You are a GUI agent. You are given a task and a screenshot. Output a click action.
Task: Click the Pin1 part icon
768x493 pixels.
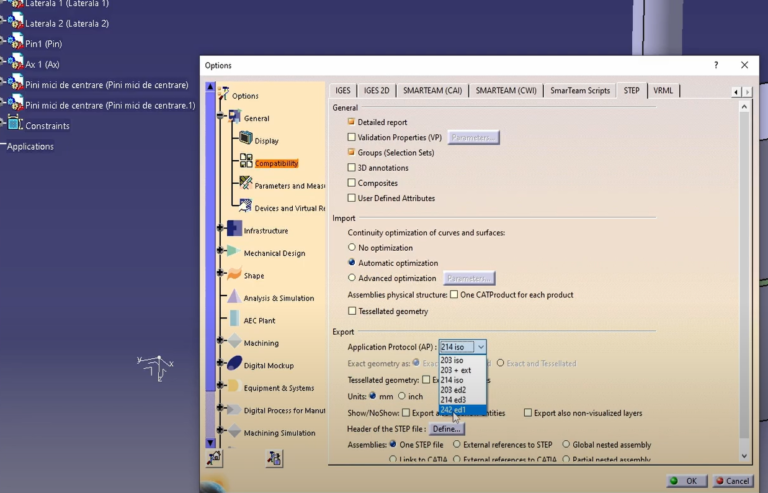pos(15,43)
